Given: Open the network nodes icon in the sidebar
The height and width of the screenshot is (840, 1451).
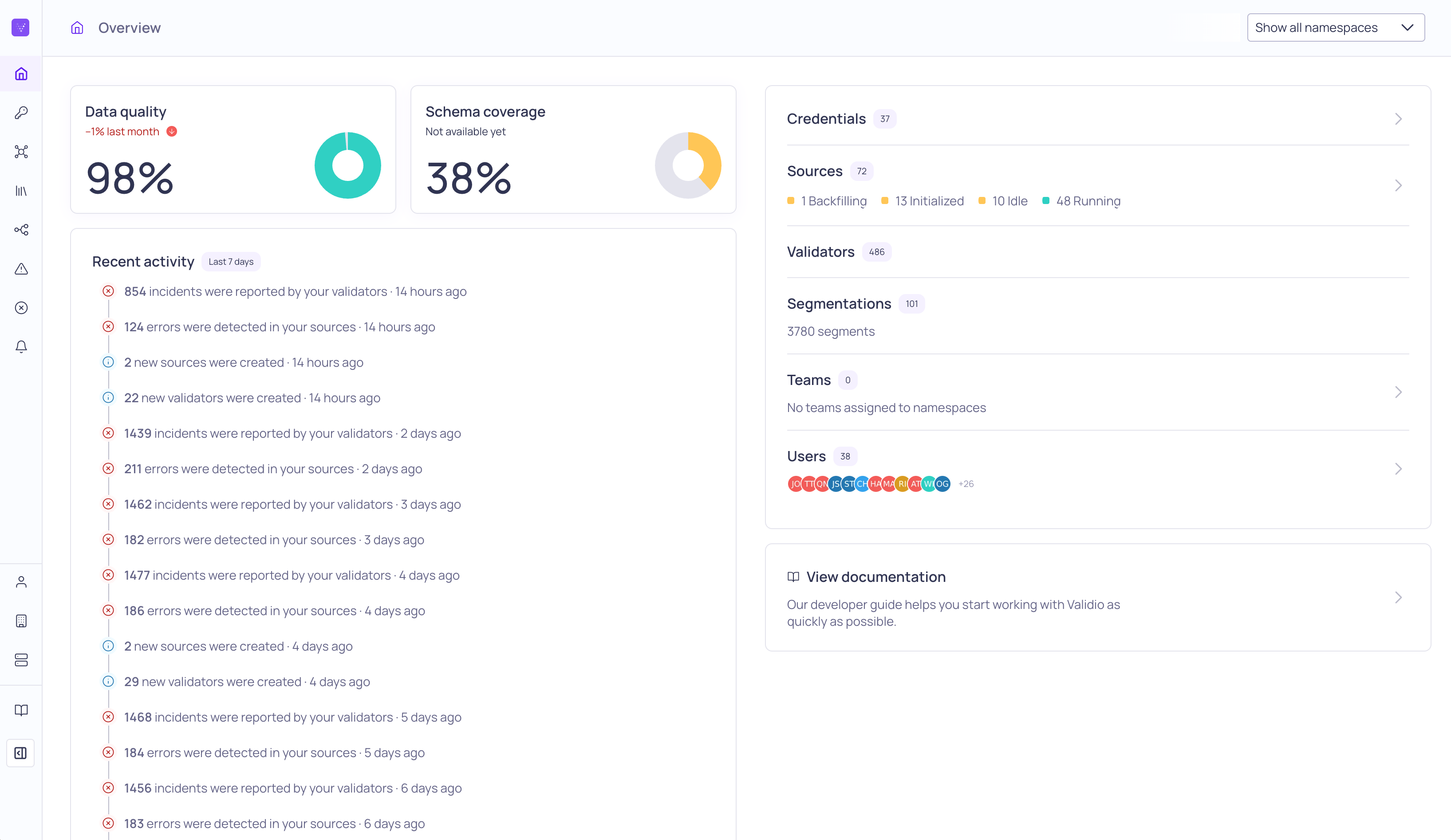Looking at the screenshot, I should (x=21, y=152).
